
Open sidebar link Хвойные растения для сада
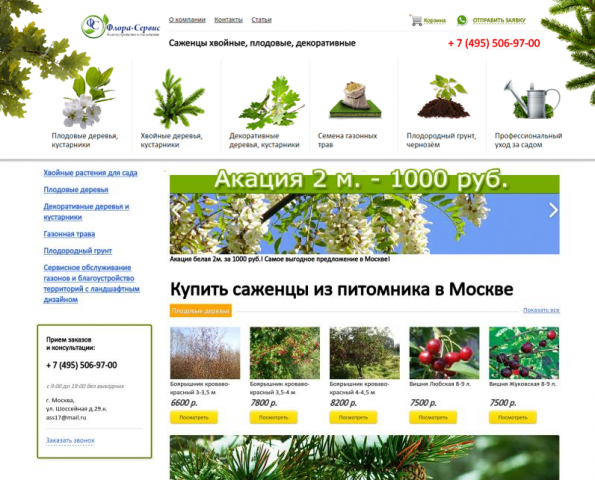[90, 173]
